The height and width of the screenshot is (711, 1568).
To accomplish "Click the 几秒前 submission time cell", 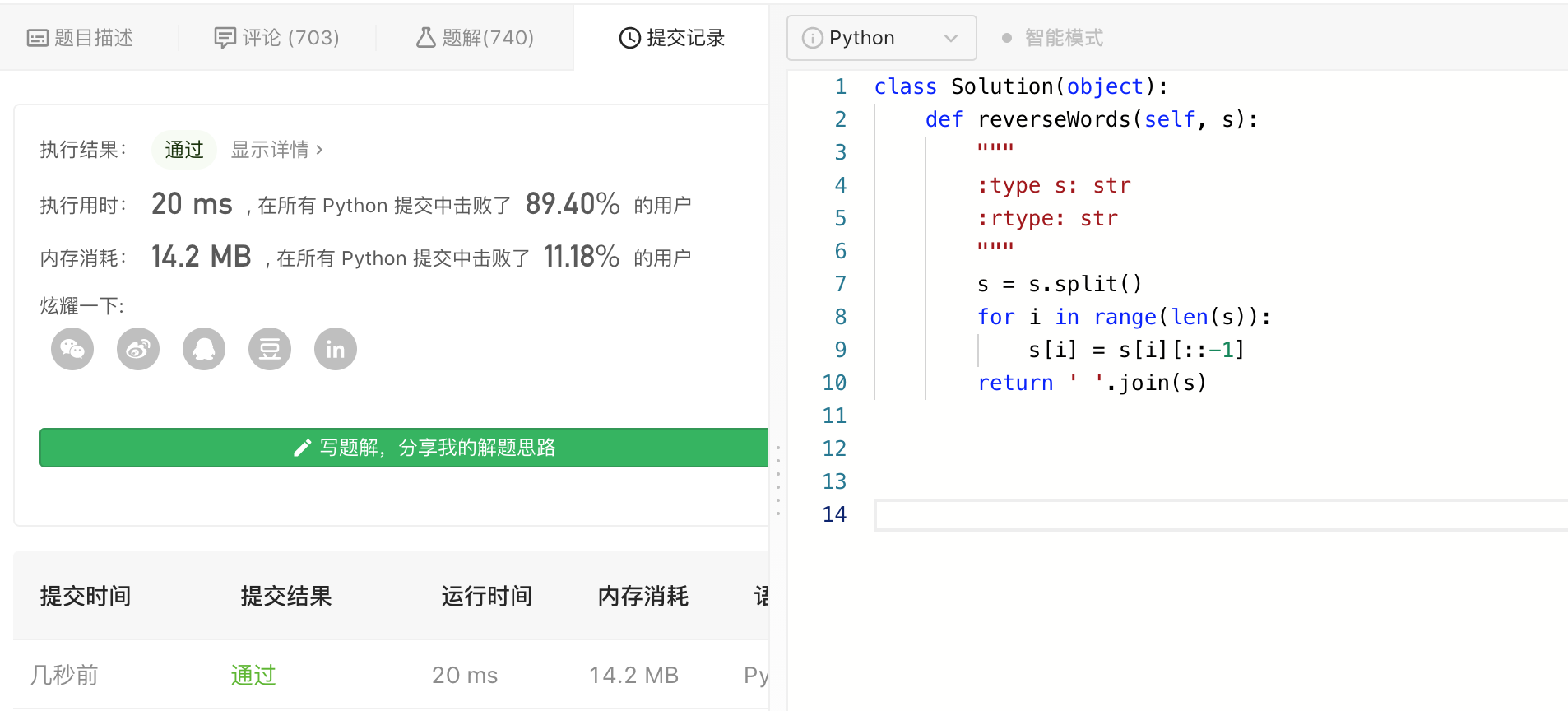I will pyautogui.click(x=64, y=676).
